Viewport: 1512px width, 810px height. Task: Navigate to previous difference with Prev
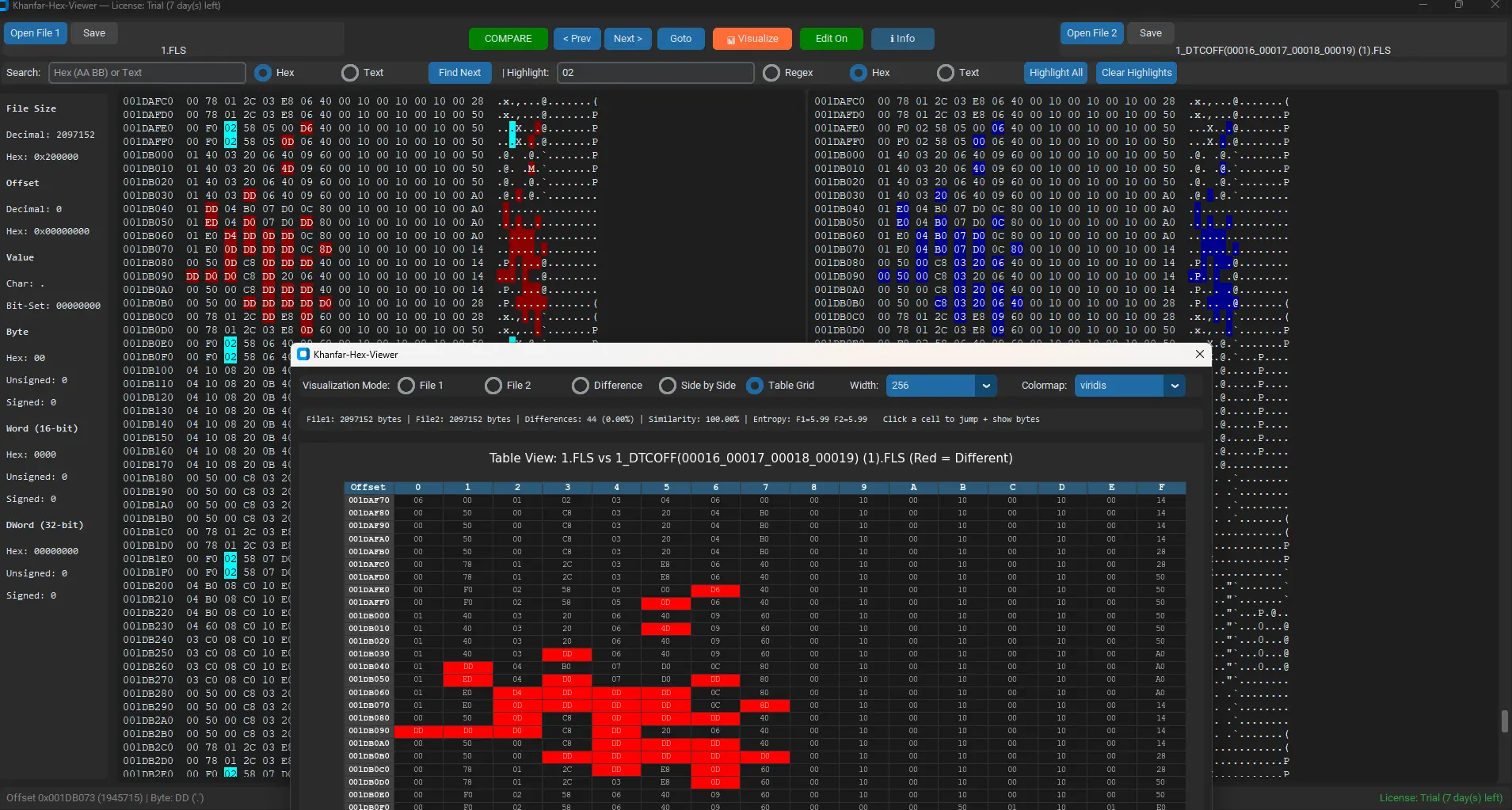[x=577, y=38]
